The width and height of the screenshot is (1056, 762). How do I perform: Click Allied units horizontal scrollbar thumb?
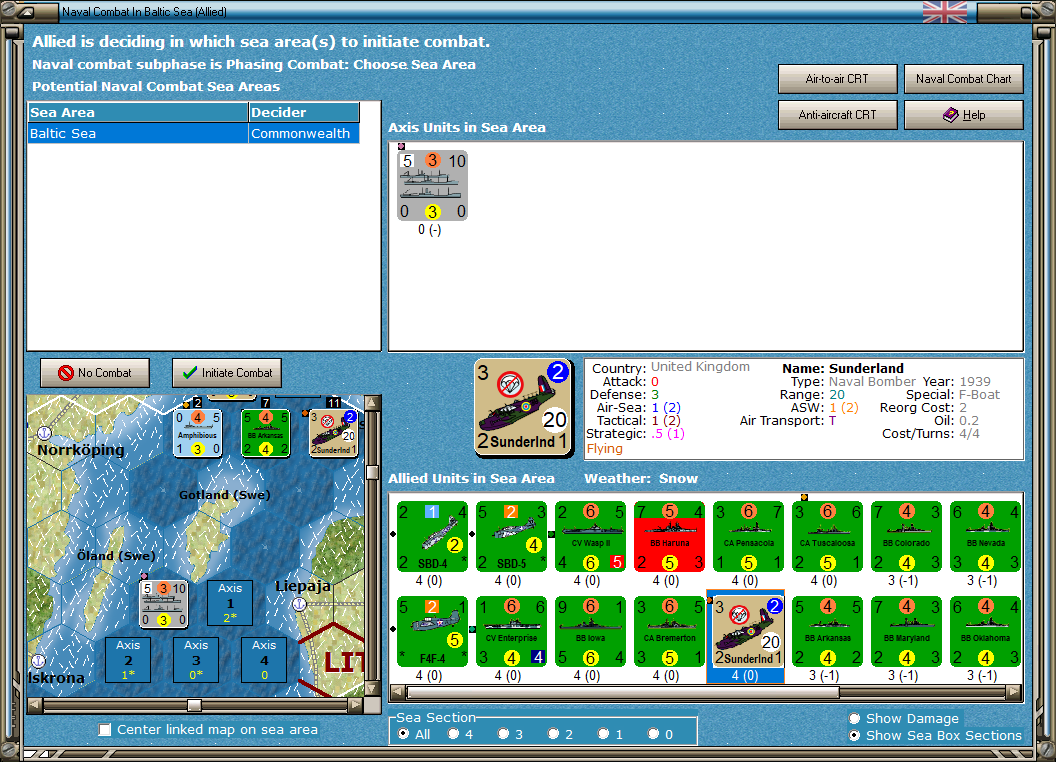pos(623,692)
